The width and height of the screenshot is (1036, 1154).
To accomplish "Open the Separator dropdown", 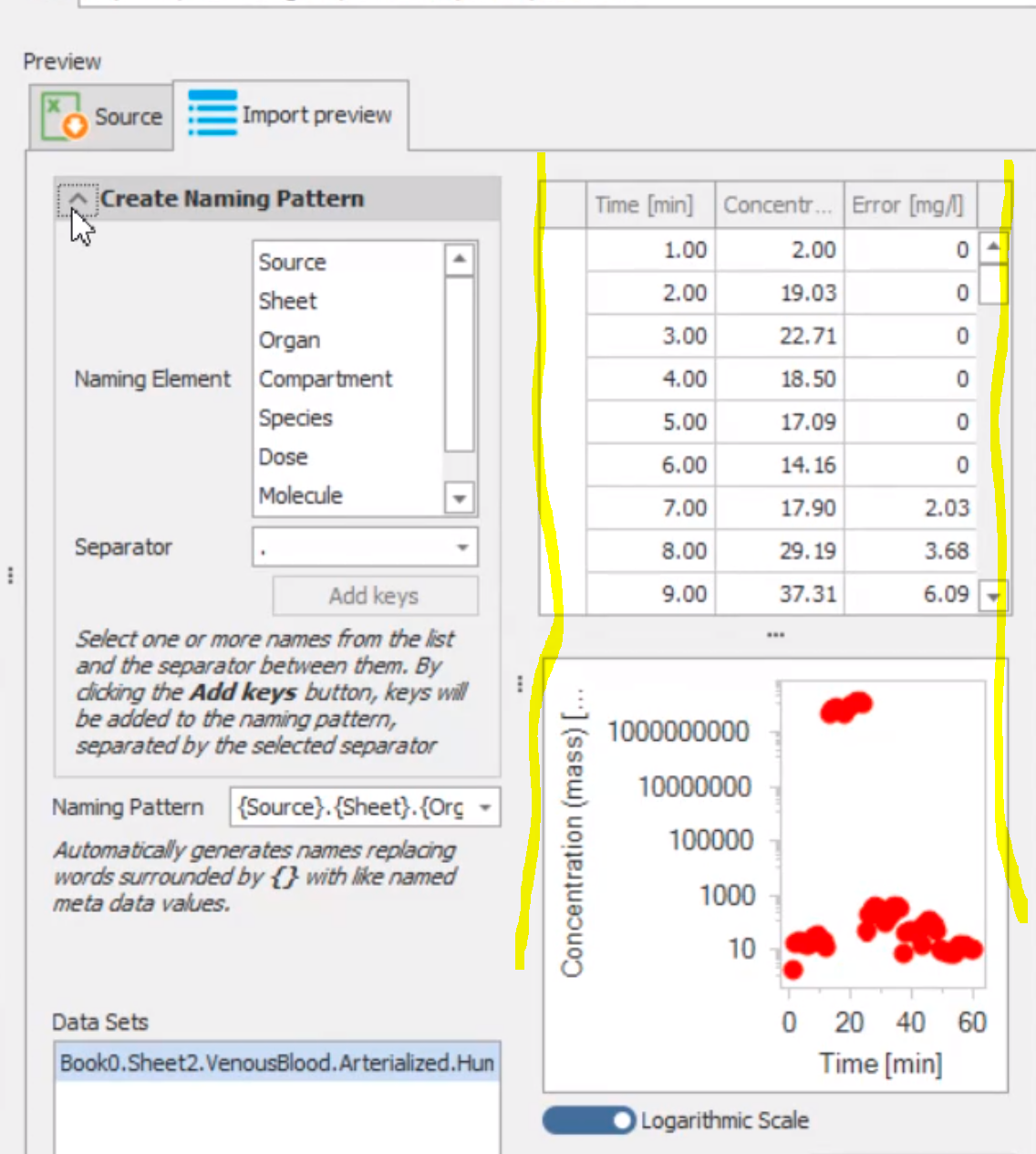I will (x=461, y=547).
